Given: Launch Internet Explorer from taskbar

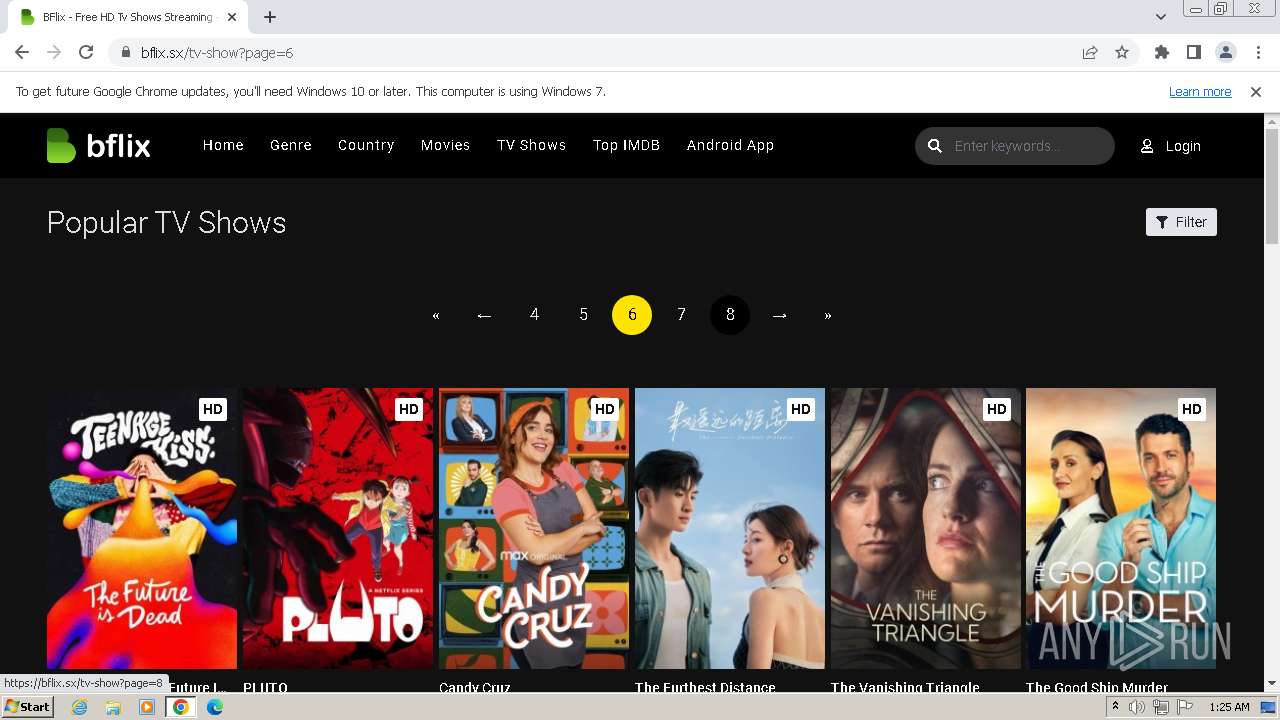Looking at the screenshot, I should tap(80, 707).
